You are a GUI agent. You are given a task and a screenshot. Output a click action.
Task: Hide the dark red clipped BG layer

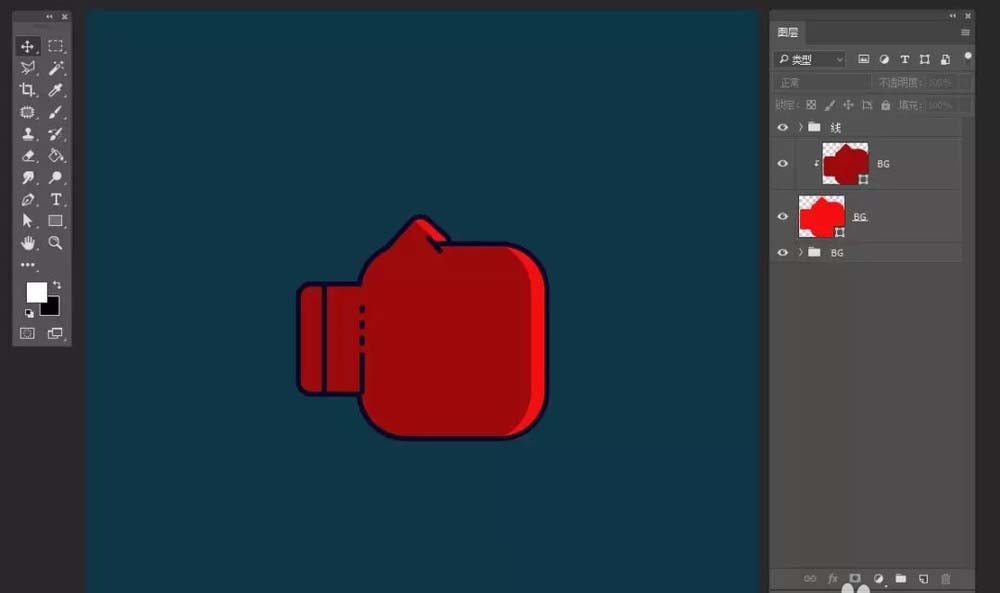pyautogui.click(x=783, y=164)
